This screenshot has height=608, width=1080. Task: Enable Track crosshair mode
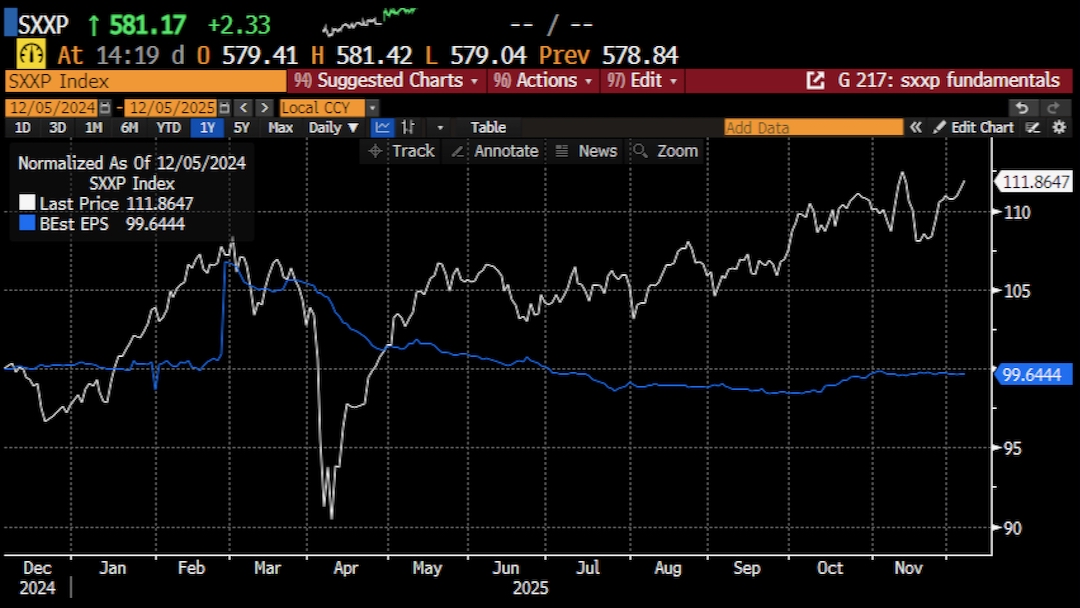tap(401, 151)
